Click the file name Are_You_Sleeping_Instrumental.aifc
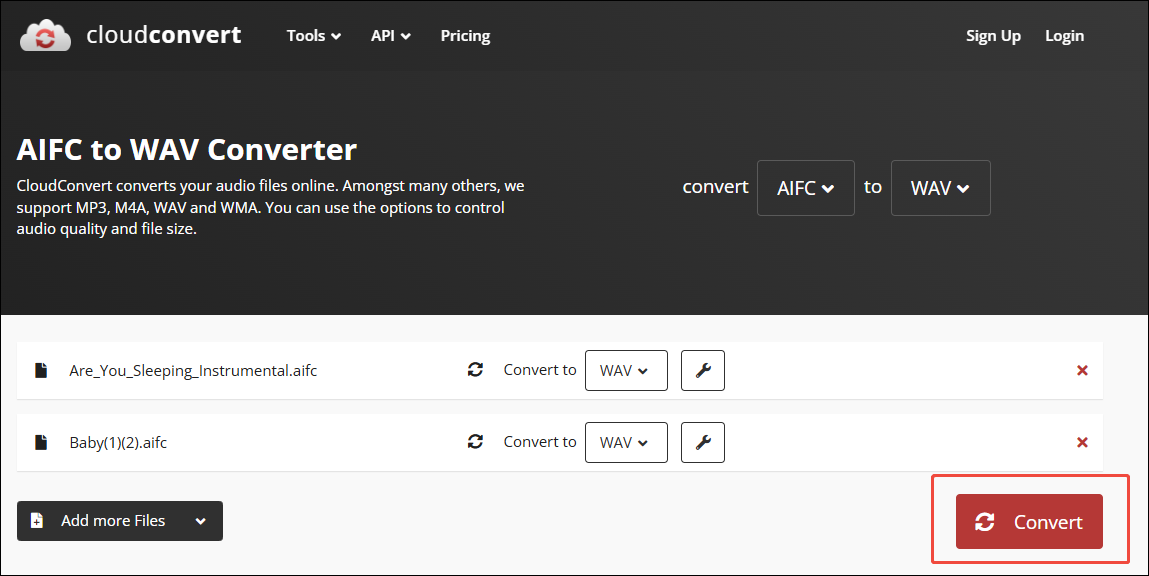This screenshot has height=576, width=1149. pyautogui.click(x=193, y=371)
